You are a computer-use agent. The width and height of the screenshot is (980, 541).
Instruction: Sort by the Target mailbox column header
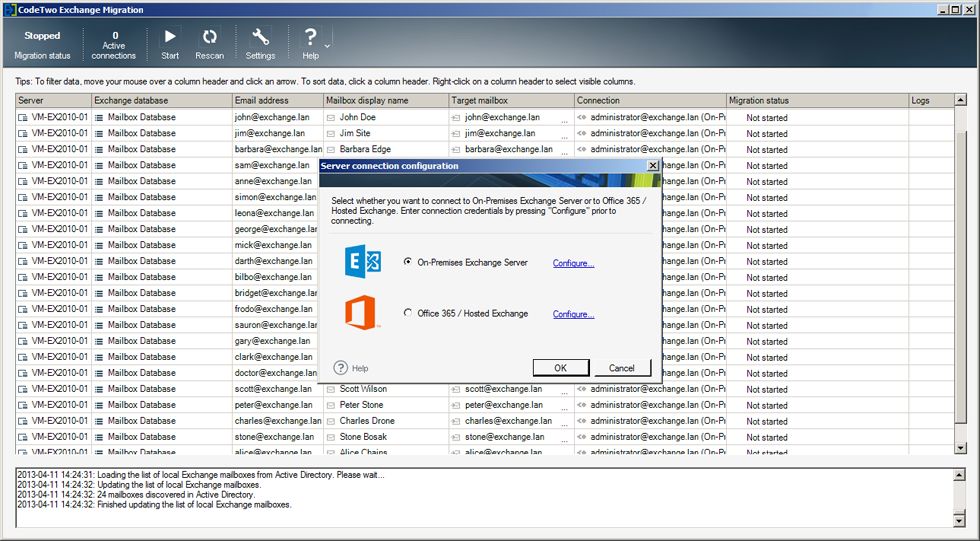(x=511, y=100)
